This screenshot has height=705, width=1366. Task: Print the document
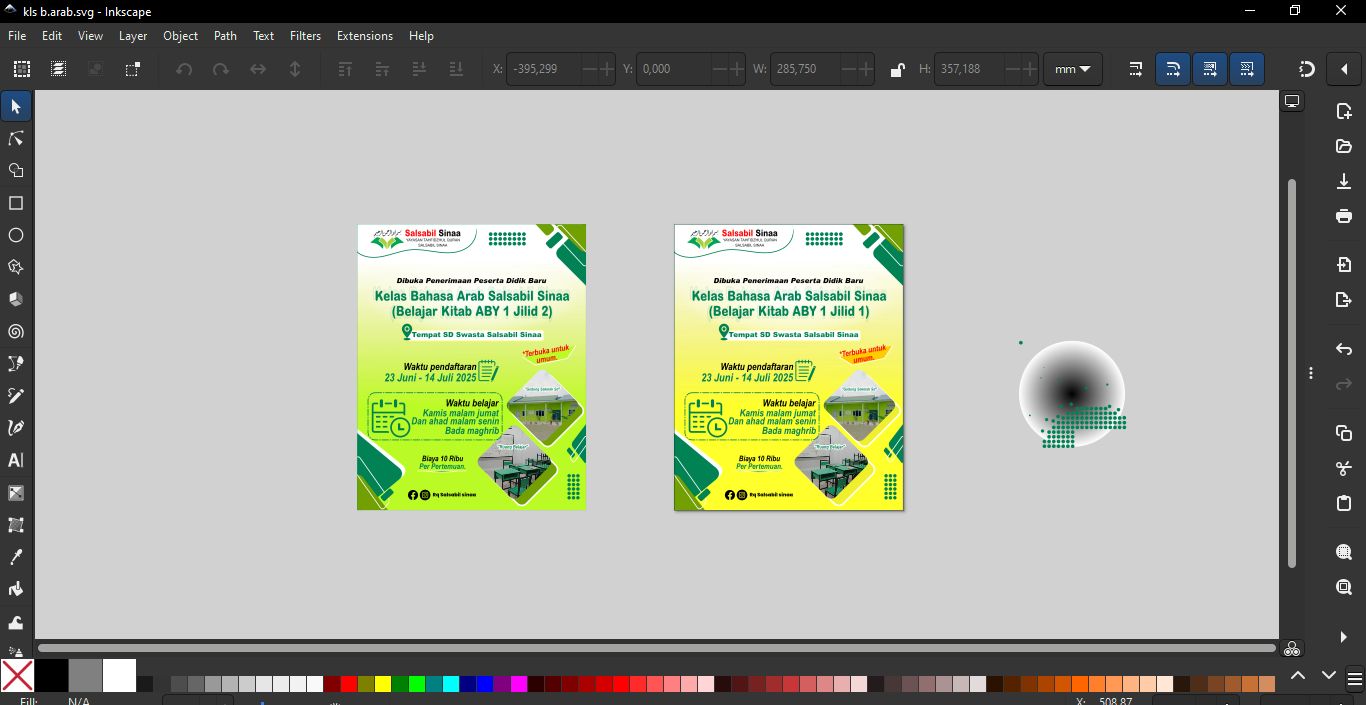[x=1344, y=216]
